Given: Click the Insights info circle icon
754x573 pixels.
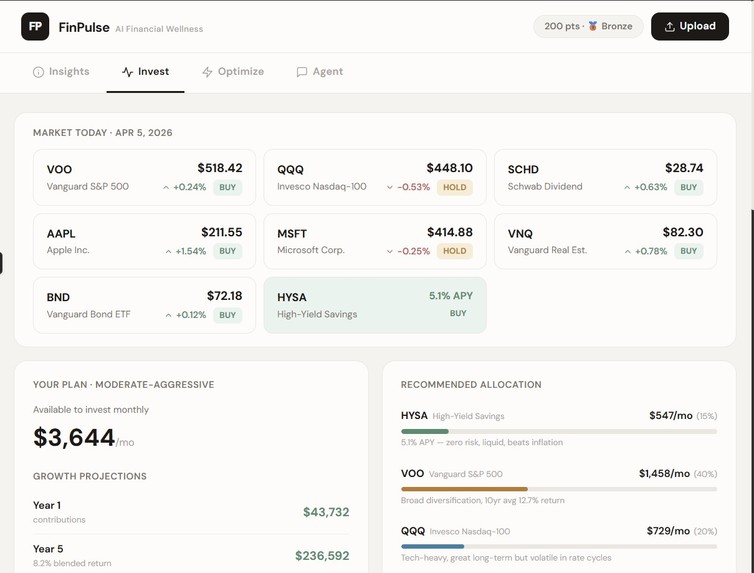Looking at the screenshot, I should [38, 72].
